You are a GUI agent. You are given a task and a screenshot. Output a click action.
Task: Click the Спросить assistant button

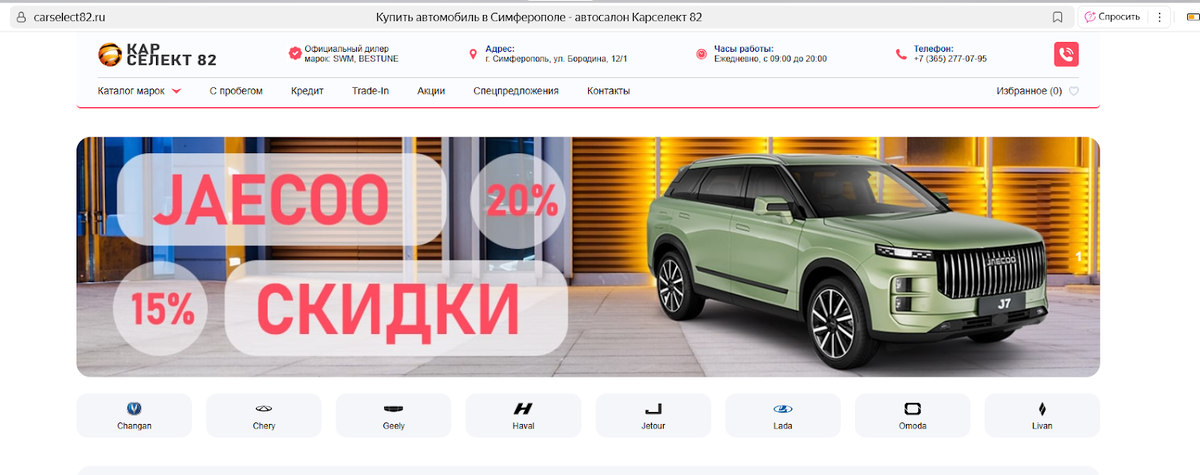click(x=1111, y=17)
